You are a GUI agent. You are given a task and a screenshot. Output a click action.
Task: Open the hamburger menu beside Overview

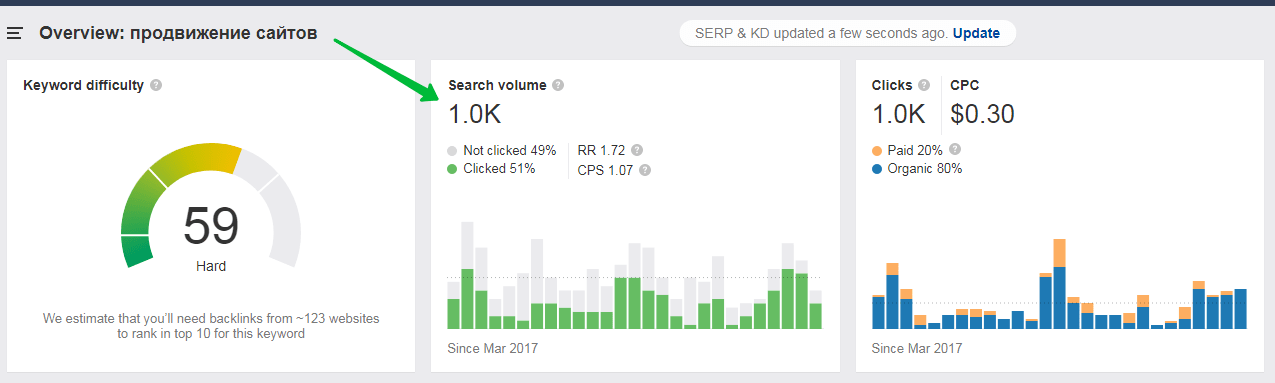pyautogui.click(x=14, y=34)
